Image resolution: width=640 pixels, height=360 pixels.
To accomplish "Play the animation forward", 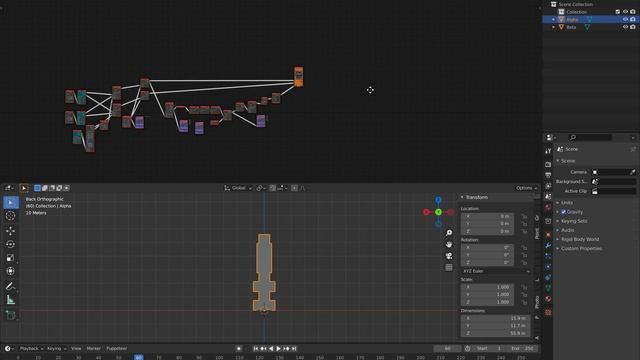I will [x=279, y=349].
